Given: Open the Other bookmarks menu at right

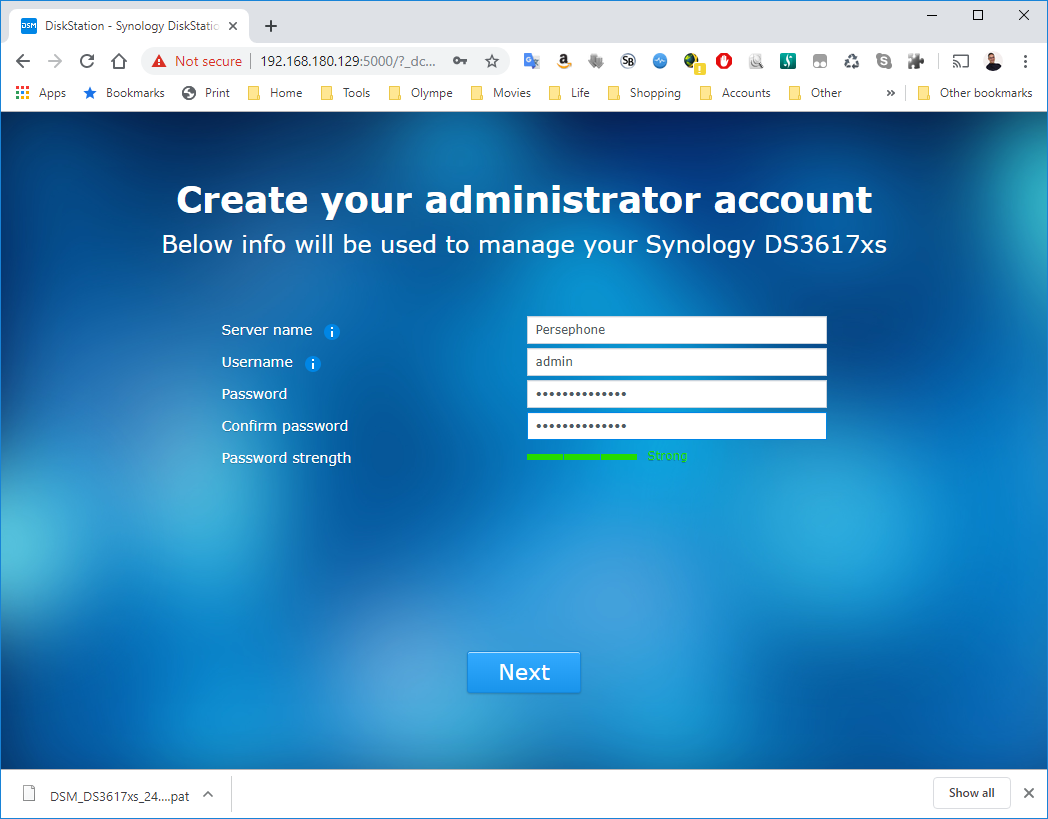Looking at the screenshot, I should point(975,93).
